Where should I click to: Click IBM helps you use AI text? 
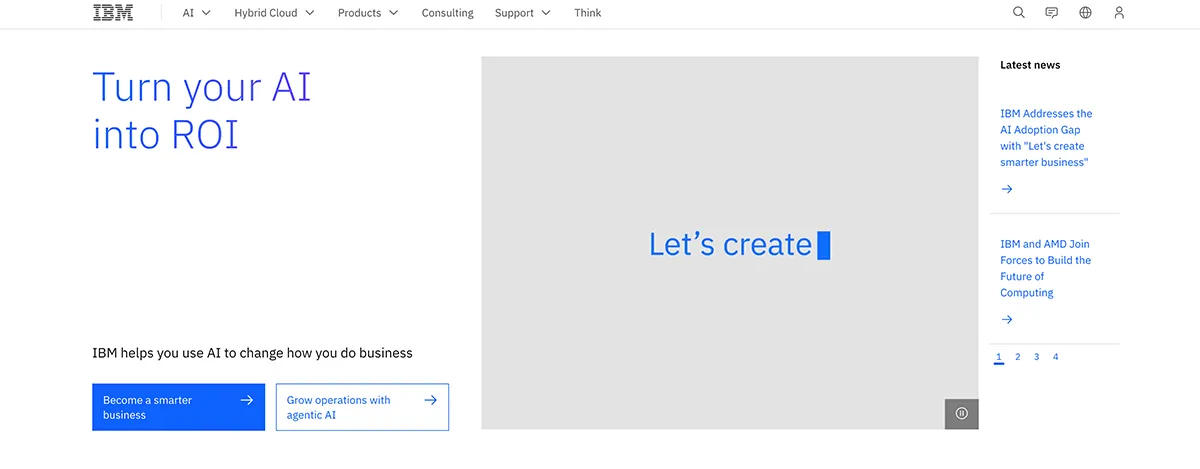pyautogui.click(x=252, y=353)
